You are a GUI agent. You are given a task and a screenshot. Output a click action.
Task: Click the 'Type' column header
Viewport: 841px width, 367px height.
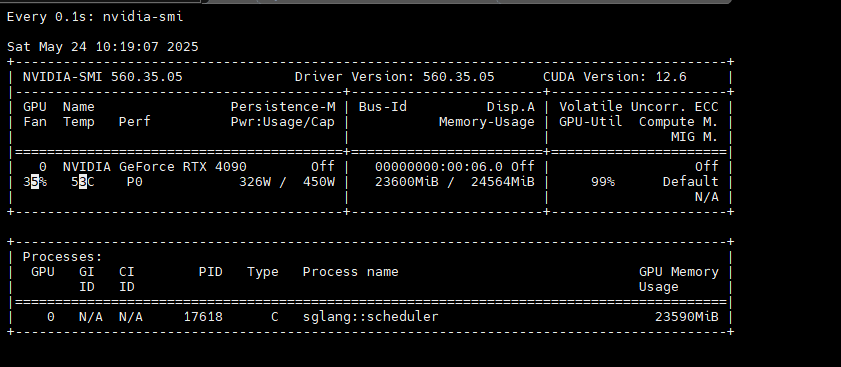pos(263,272)
